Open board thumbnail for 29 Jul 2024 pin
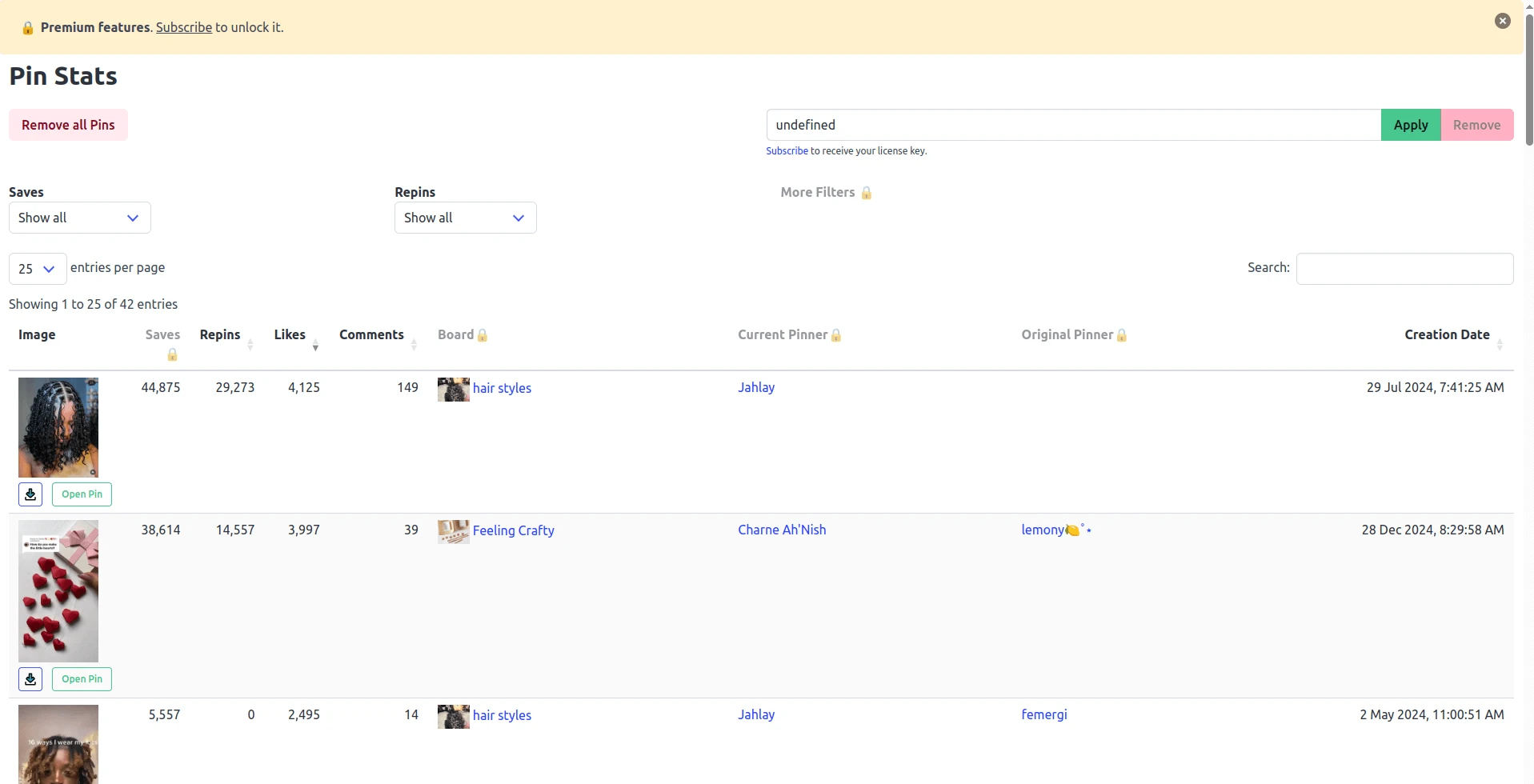The width and height of the screenshot is (1534, 784). coord(454,390)
